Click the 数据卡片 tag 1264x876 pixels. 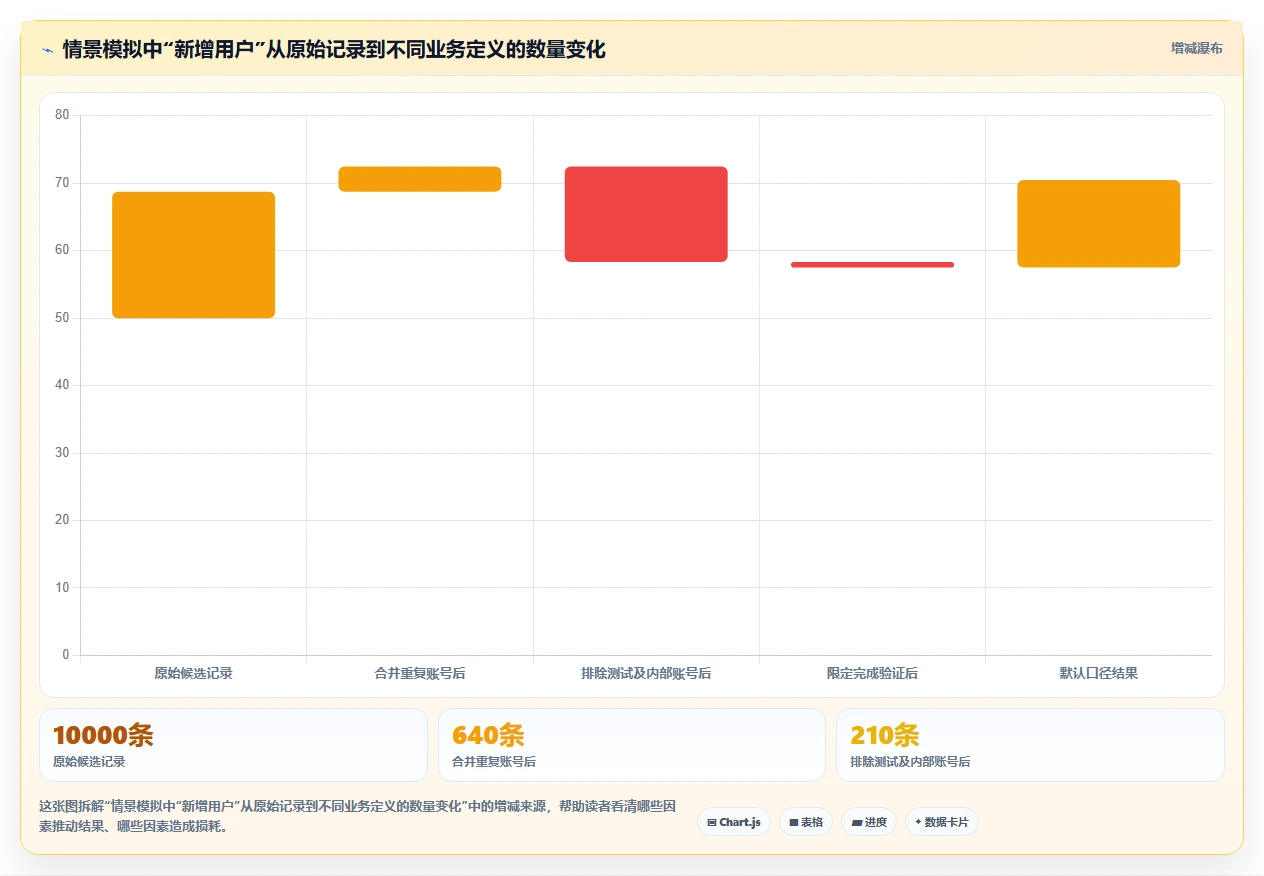click(942, 822)
